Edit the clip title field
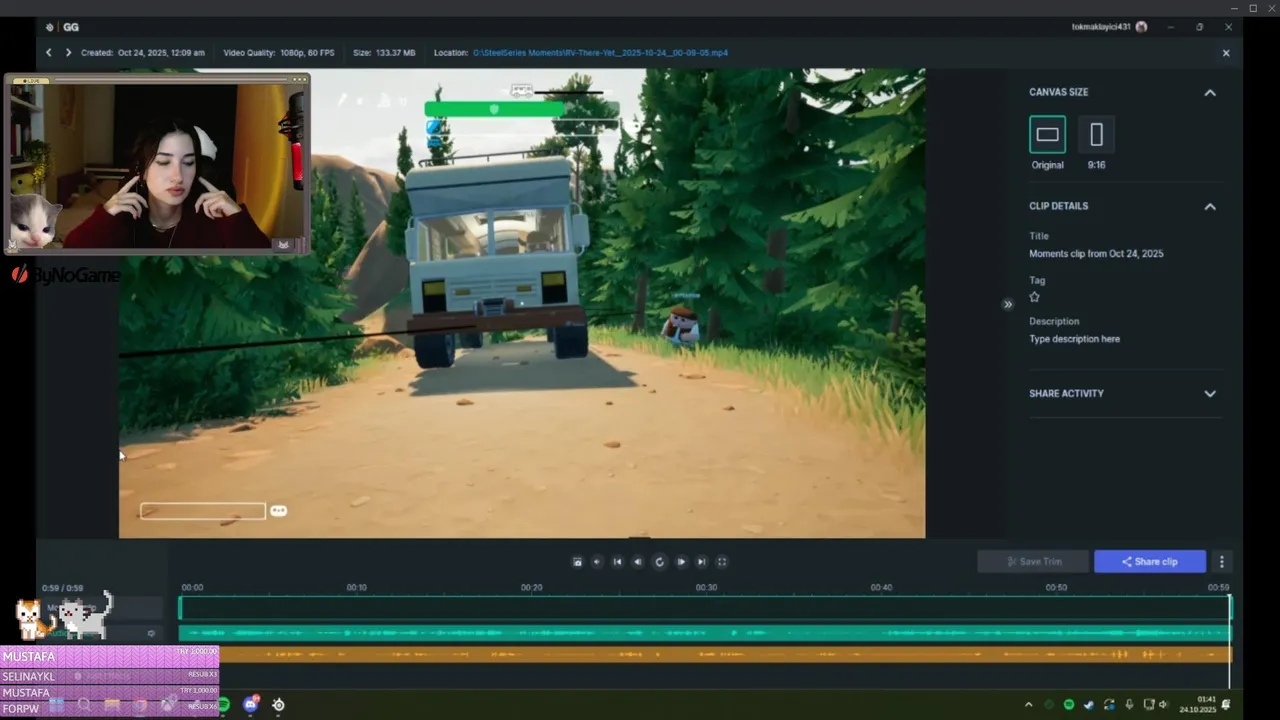This screenshot has width=1280, height=720. click(1096, 254)
